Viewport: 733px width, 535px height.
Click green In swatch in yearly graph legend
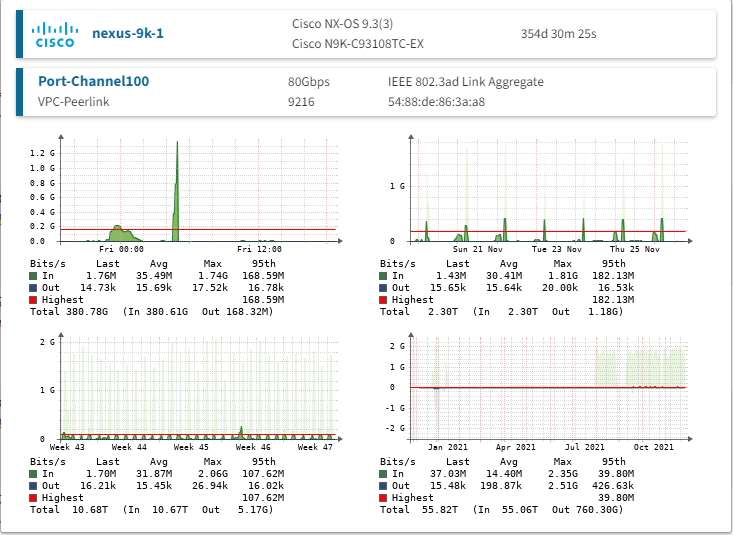[383, 474]
